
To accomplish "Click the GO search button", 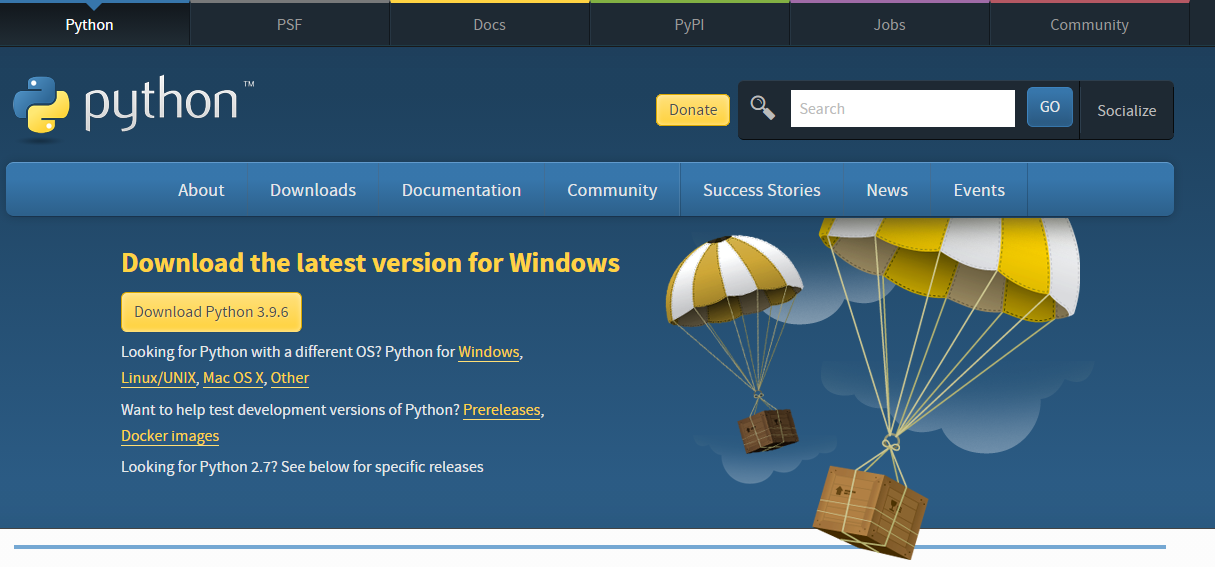I will [x=1050, y=107].
